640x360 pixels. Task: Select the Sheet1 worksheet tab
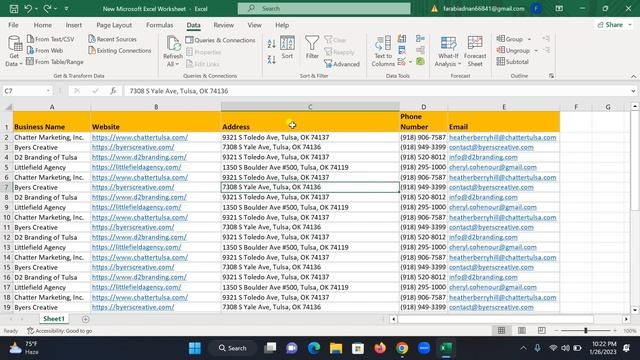(x=54, y=319)
